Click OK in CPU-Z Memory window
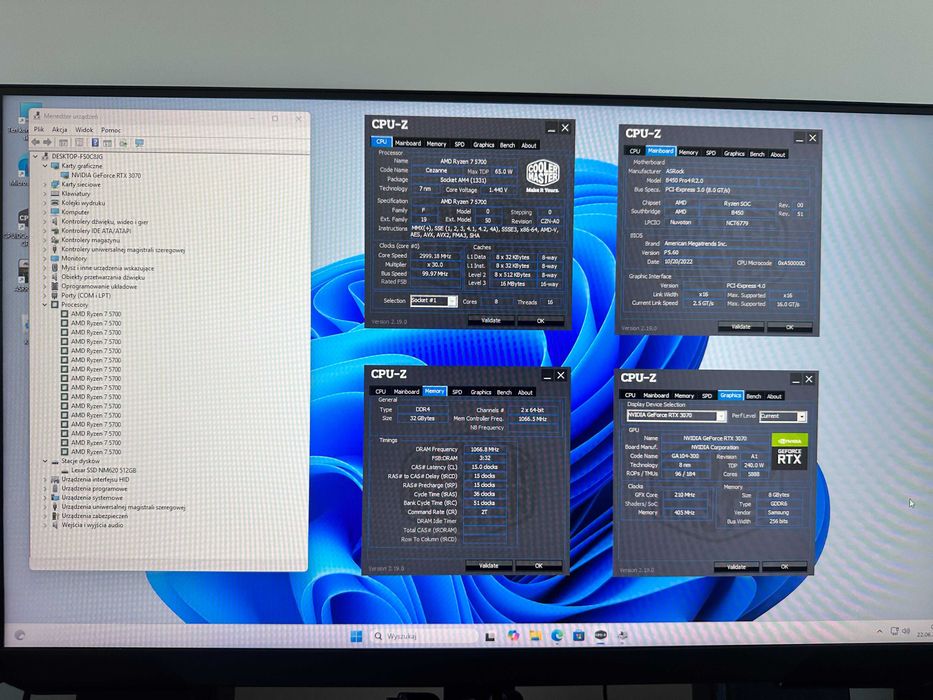Screen dimensions: 933x700 pyautogui.click(x=538, y=566)
